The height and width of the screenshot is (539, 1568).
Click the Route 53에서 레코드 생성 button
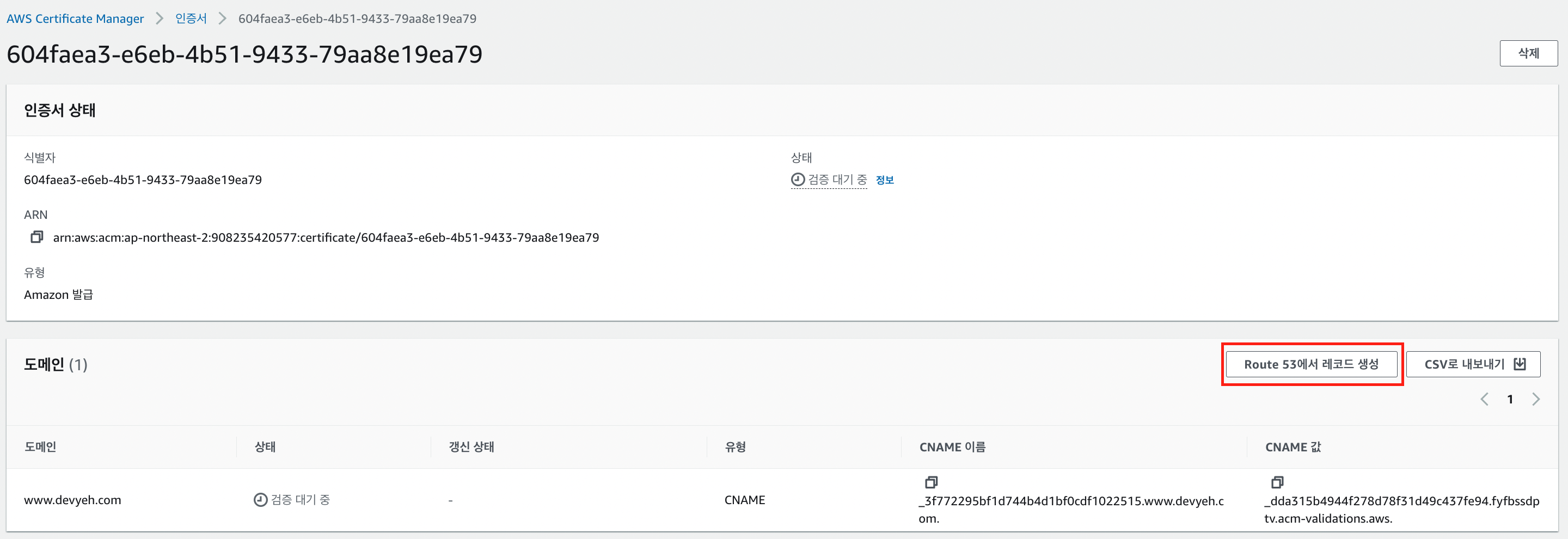1311,364
